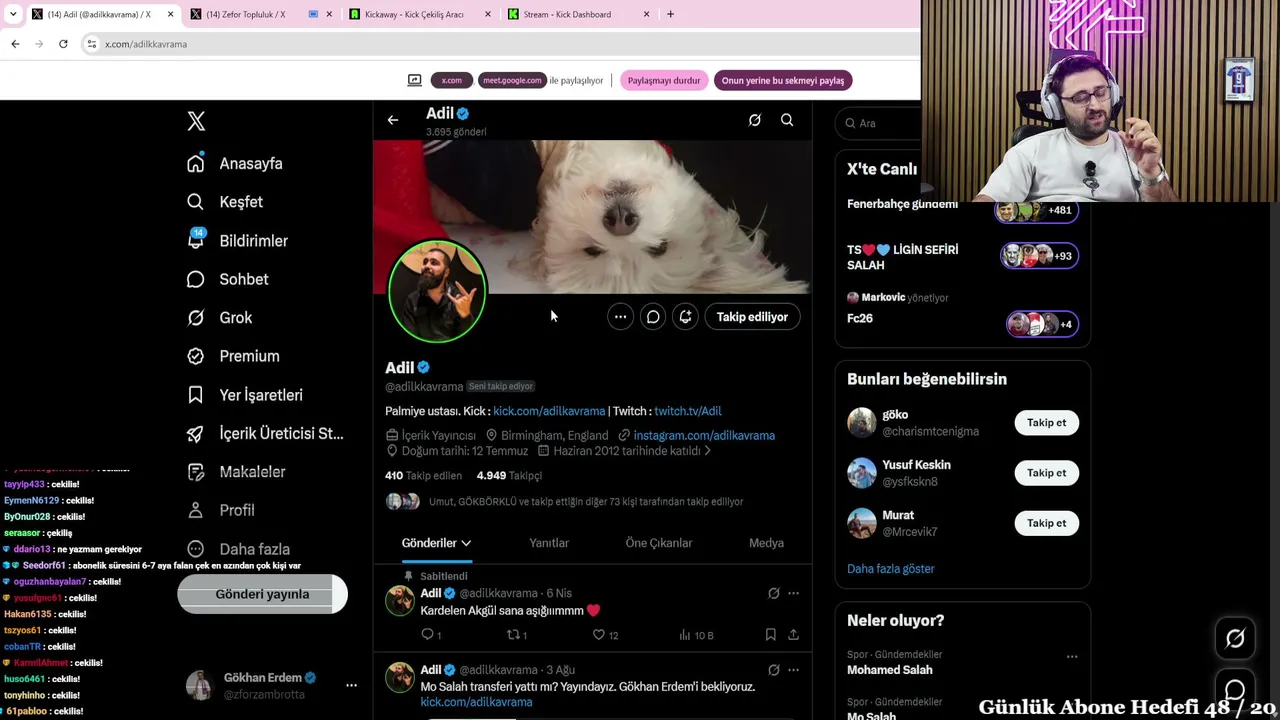Image resolution: width=1280 pixels, height=720 pixels.
Task: Open a new browser tab
Action: click(x=670, y=14)
